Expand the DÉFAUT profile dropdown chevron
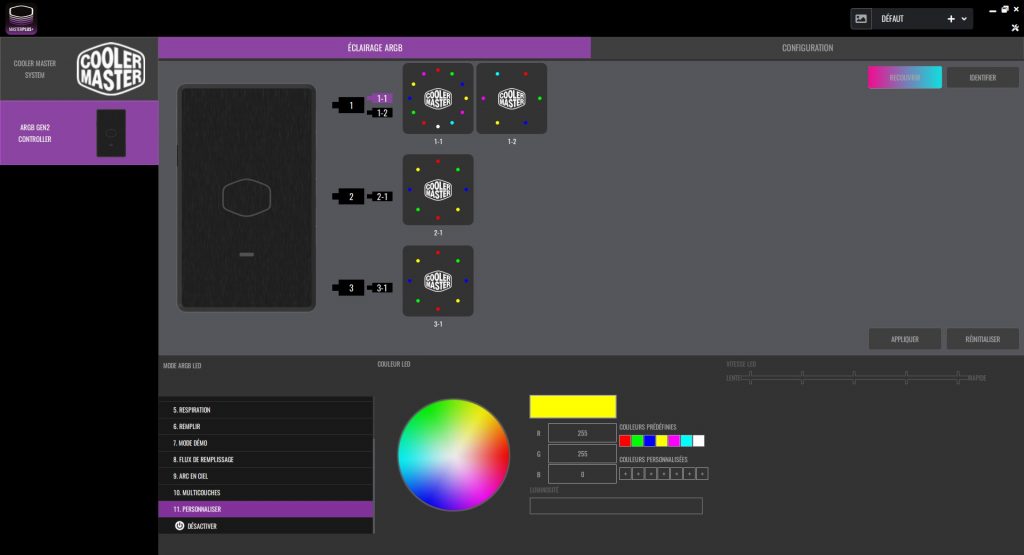 click(964, 19)
